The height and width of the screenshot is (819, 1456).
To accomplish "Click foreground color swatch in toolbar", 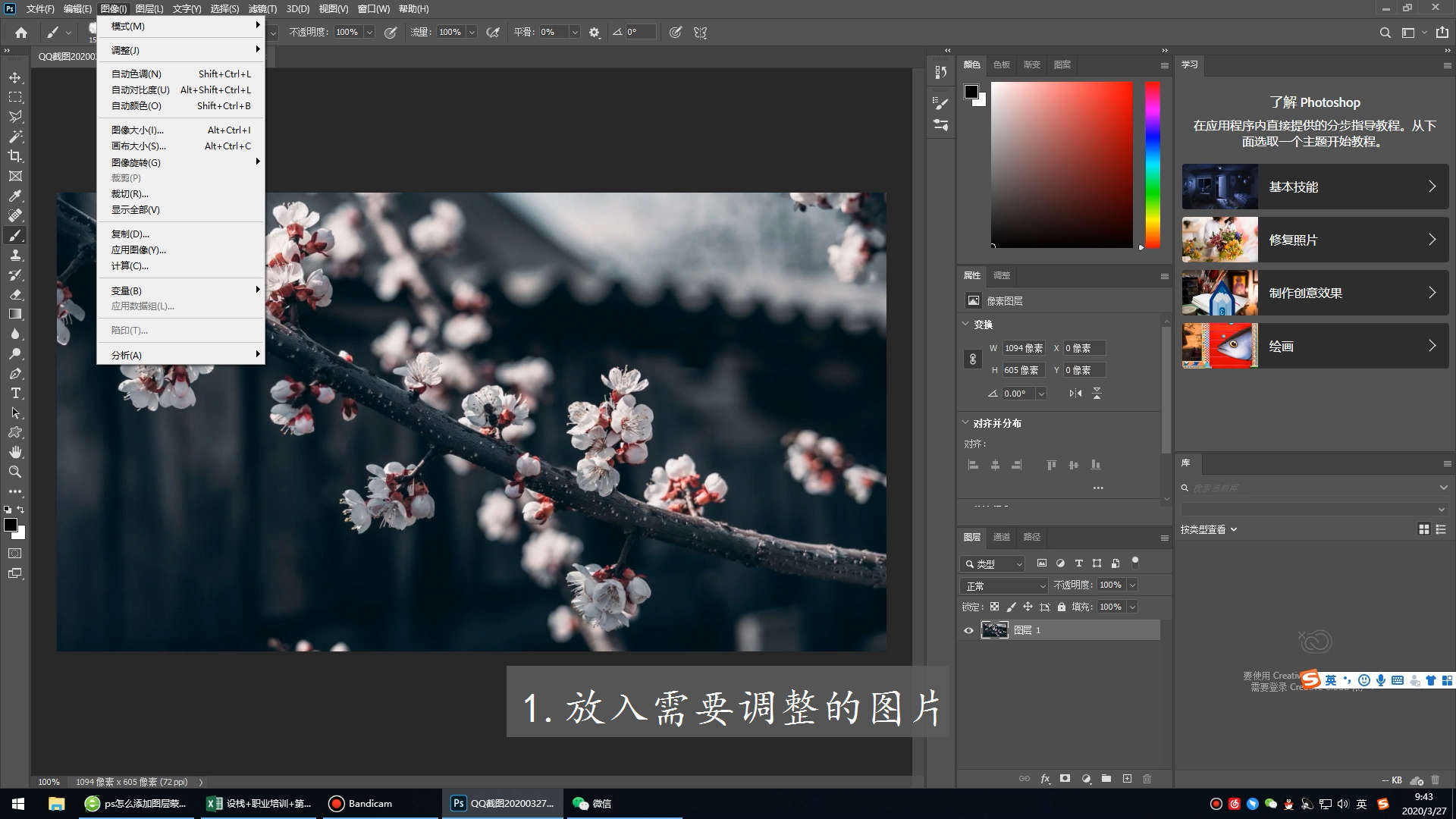I will (x=11, y=525).
